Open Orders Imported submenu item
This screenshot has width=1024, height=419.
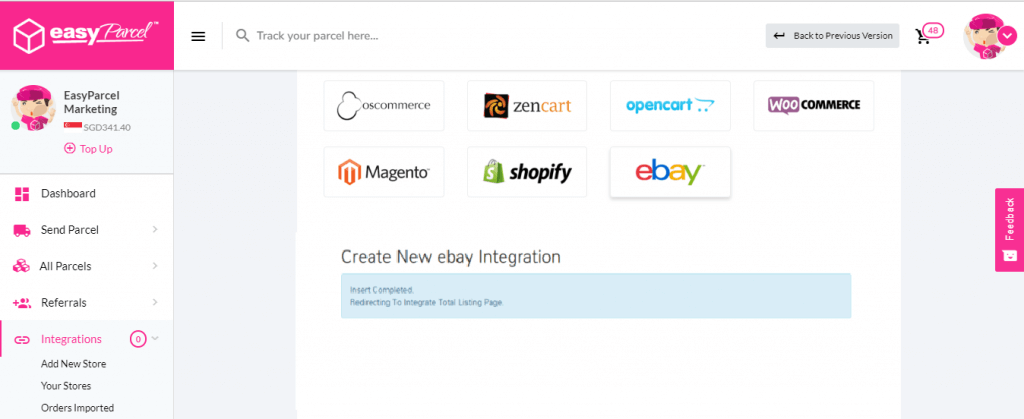(77, 408)
